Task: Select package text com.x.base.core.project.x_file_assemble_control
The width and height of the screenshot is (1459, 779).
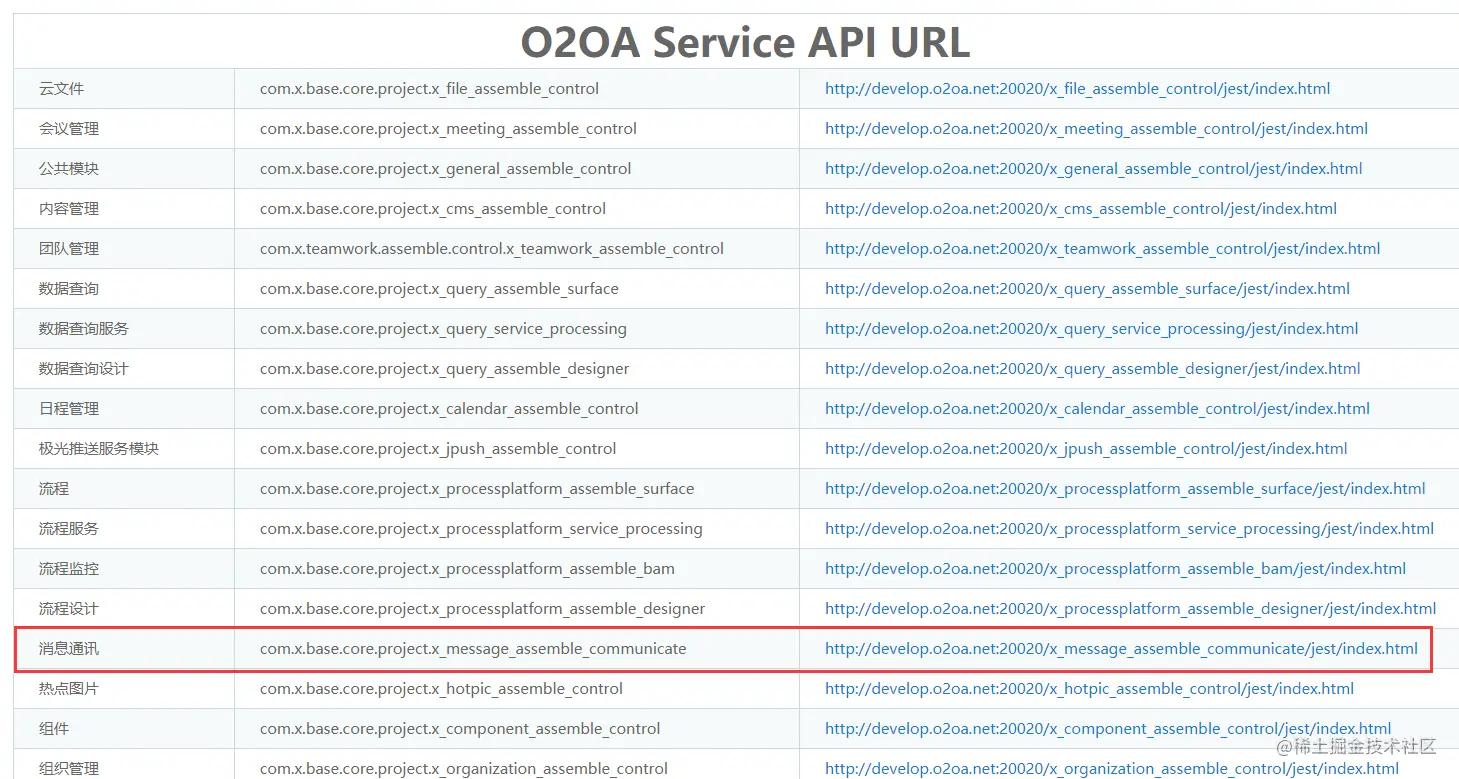Action: click(429, 89)
